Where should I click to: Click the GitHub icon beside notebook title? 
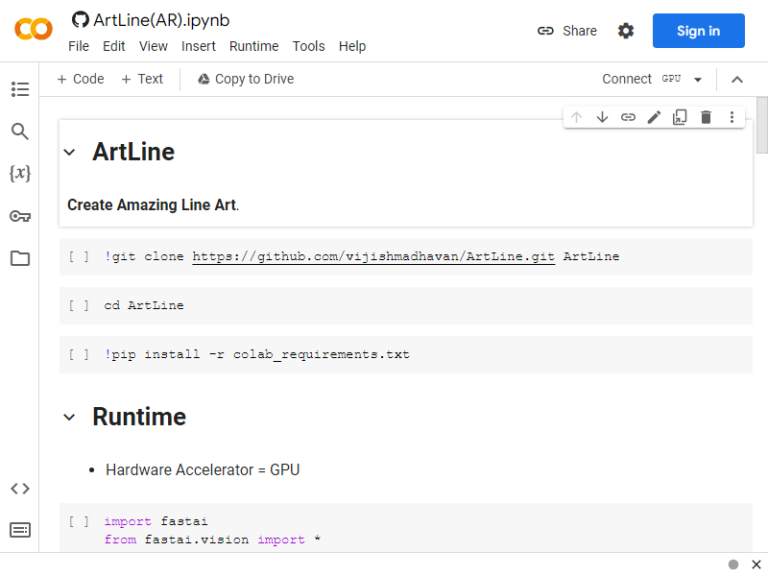coord(80,20)
